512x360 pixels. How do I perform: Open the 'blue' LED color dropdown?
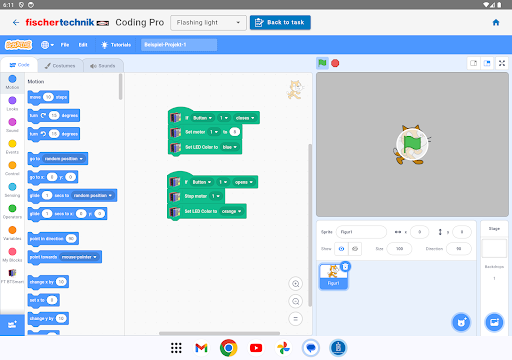230,147
